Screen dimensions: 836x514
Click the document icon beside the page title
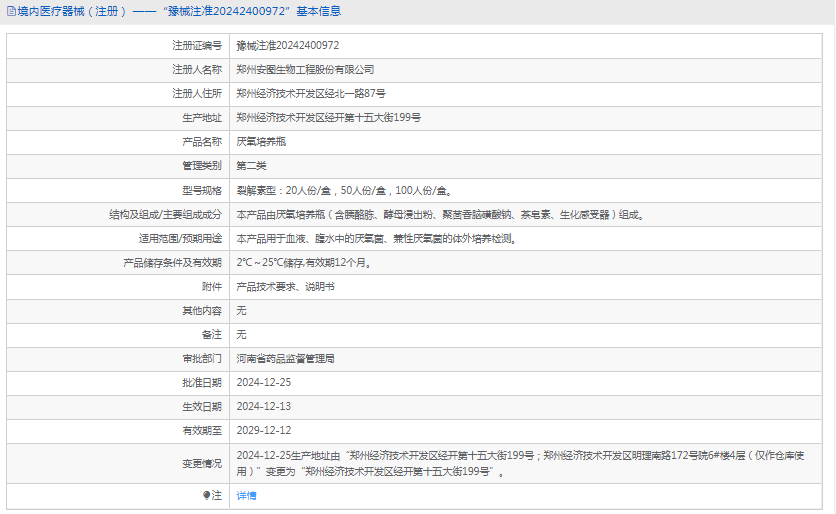coord(11,11)
